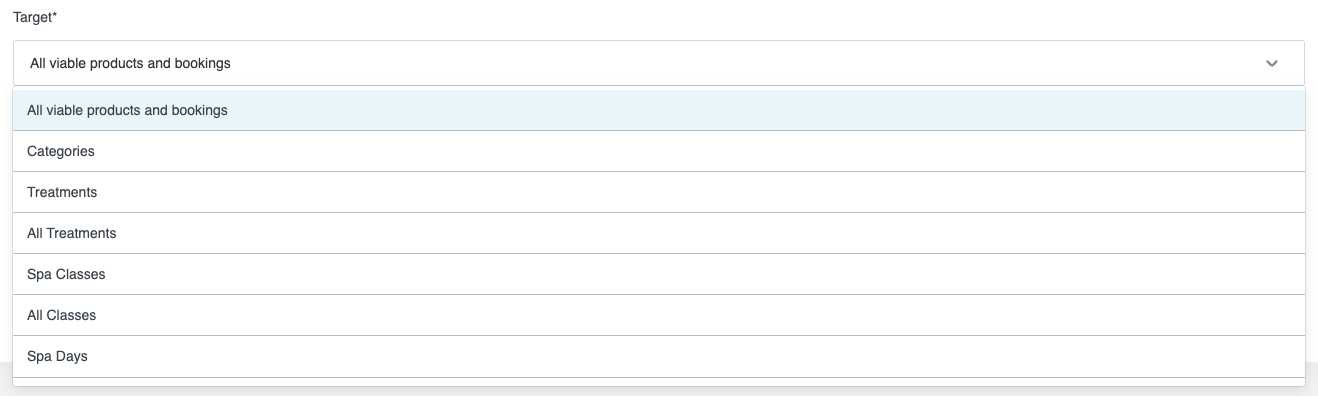Pick All Treatments from the list
1318x396 pixels.
click(659, 233)
